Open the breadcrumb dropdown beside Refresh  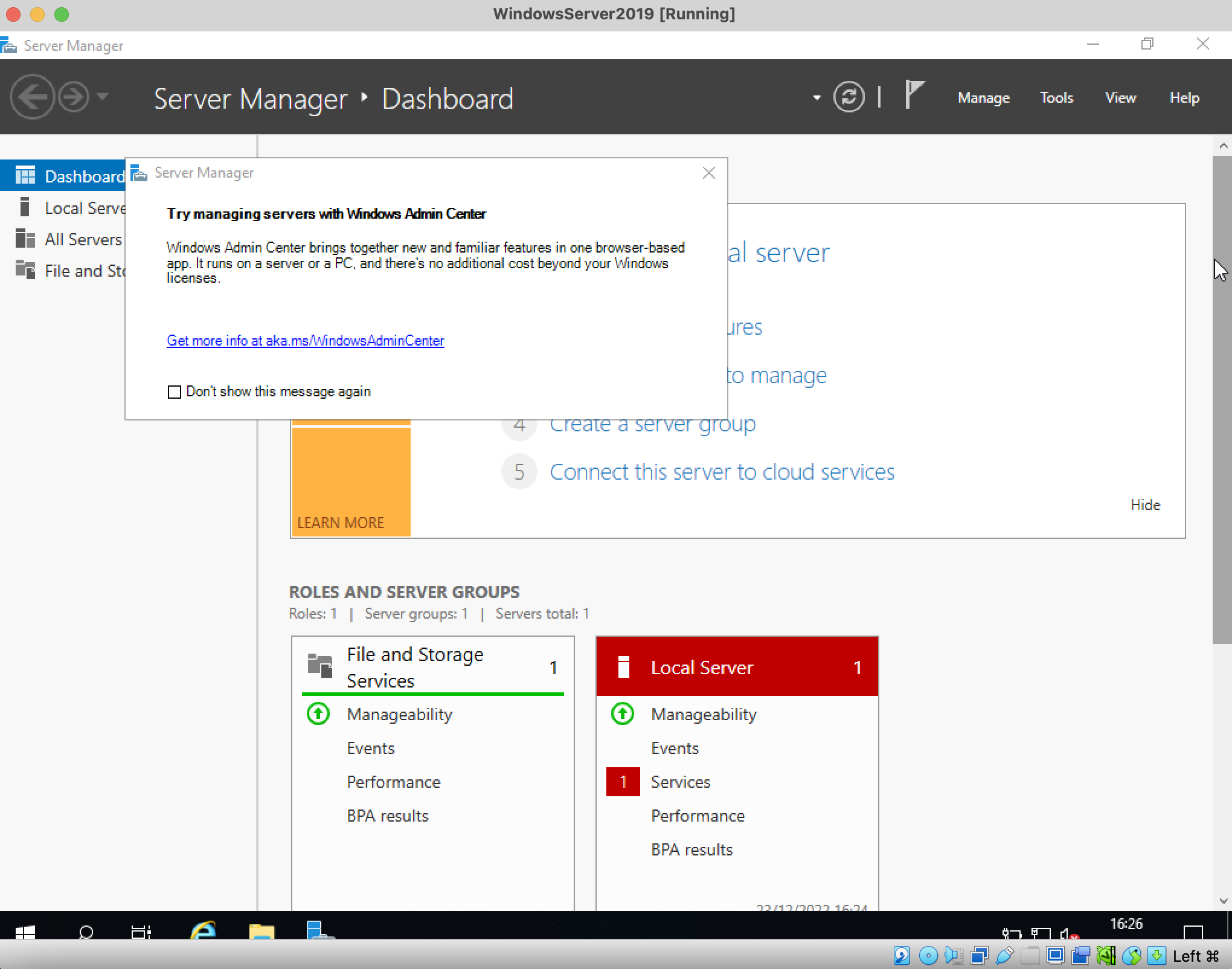point(817,97)
